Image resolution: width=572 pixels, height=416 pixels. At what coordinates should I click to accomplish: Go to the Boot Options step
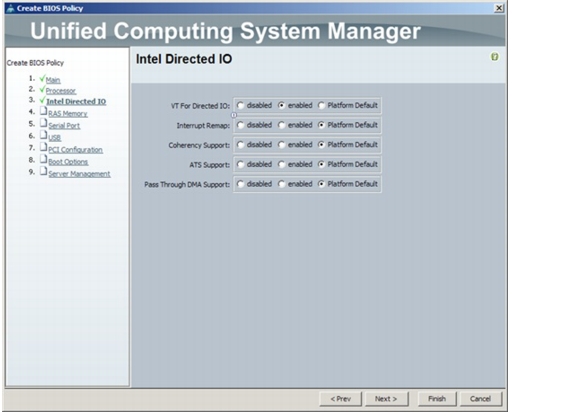click(68, 162)
